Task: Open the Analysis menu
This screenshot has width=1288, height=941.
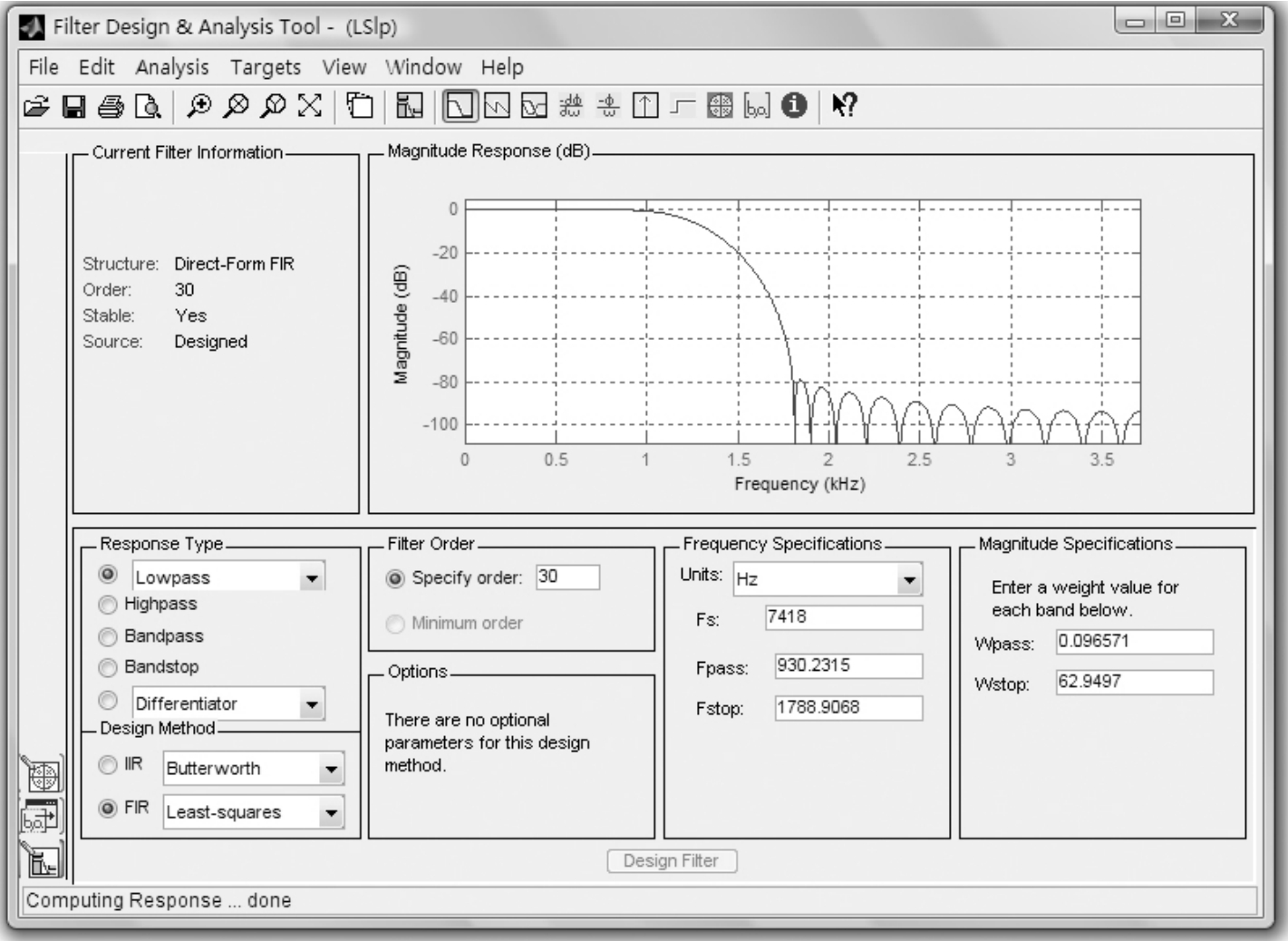Action: [x=171, y=67]
